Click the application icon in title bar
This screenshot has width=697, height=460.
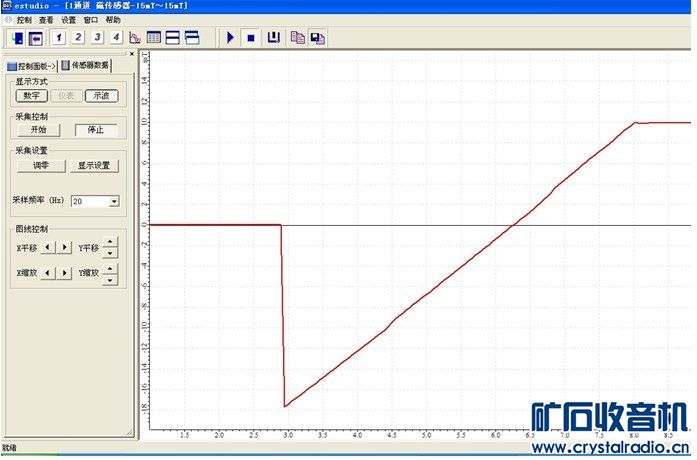(x=6, y=5)
